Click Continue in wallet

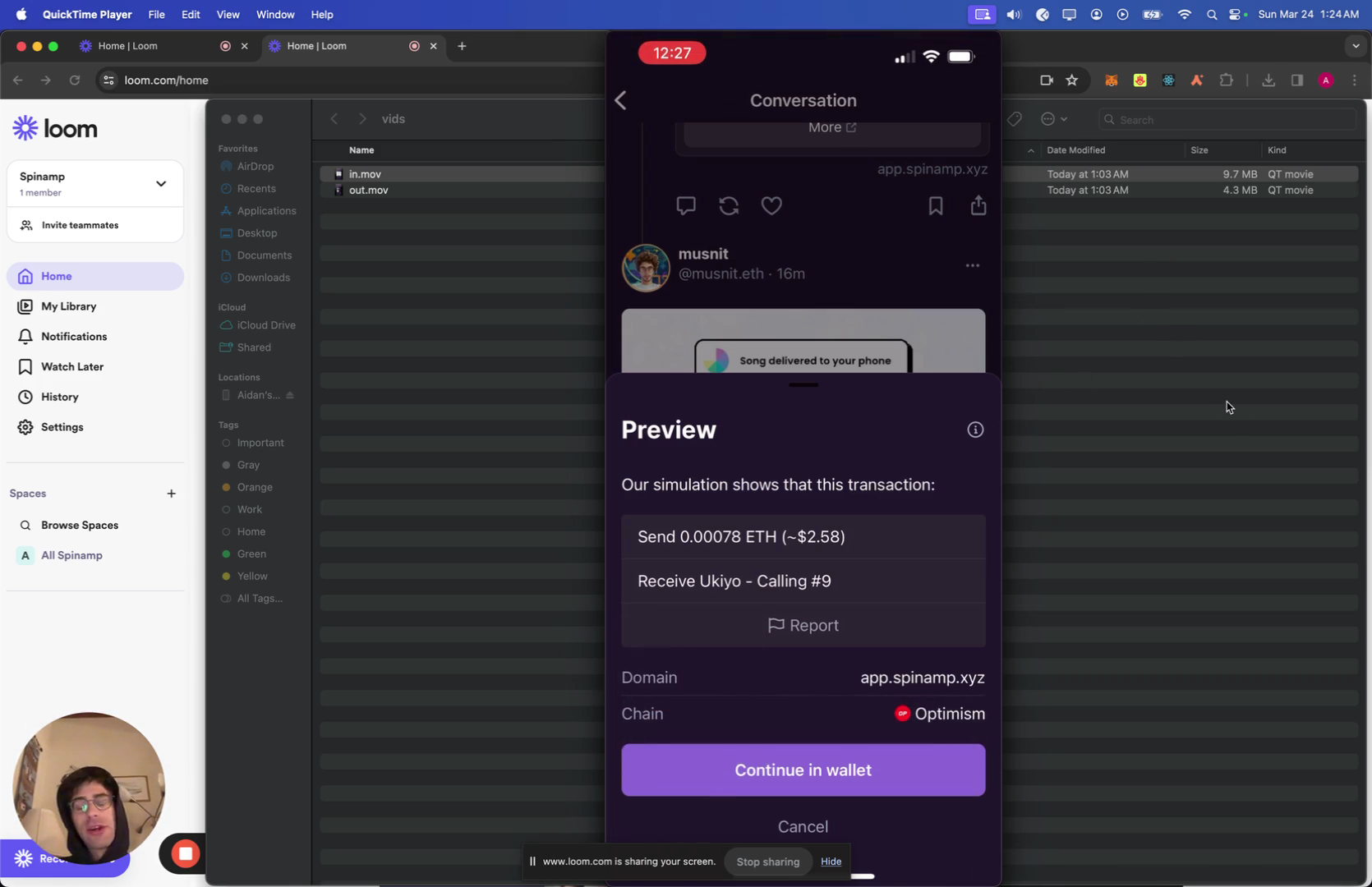tap(803, 770)
